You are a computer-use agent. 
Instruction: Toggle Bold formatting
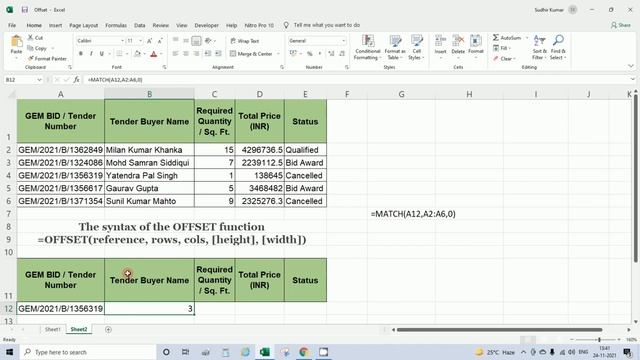click(x=81, y=54)
